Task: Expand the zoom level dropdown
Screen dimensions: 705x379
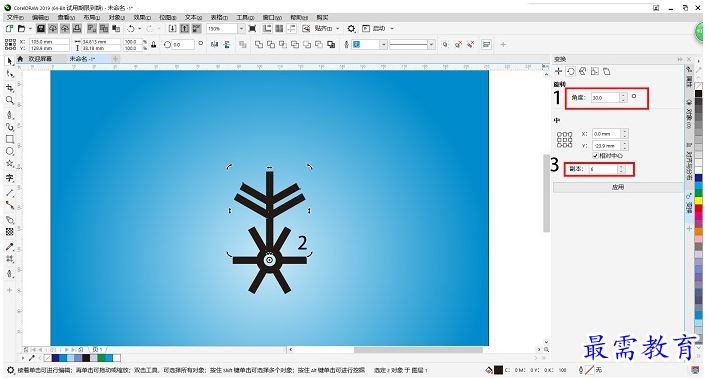Action: coord(241,29)
